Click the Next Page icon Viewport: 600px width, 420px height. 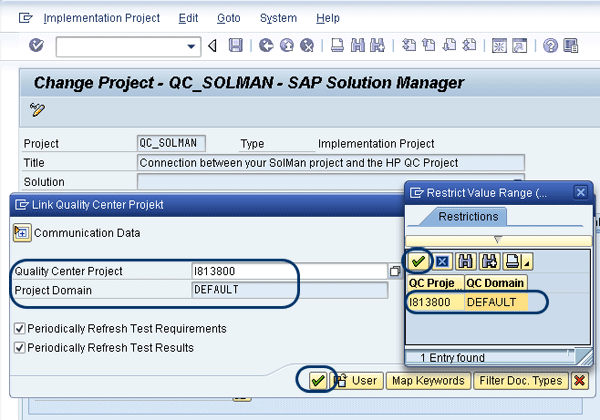point(449,46)
